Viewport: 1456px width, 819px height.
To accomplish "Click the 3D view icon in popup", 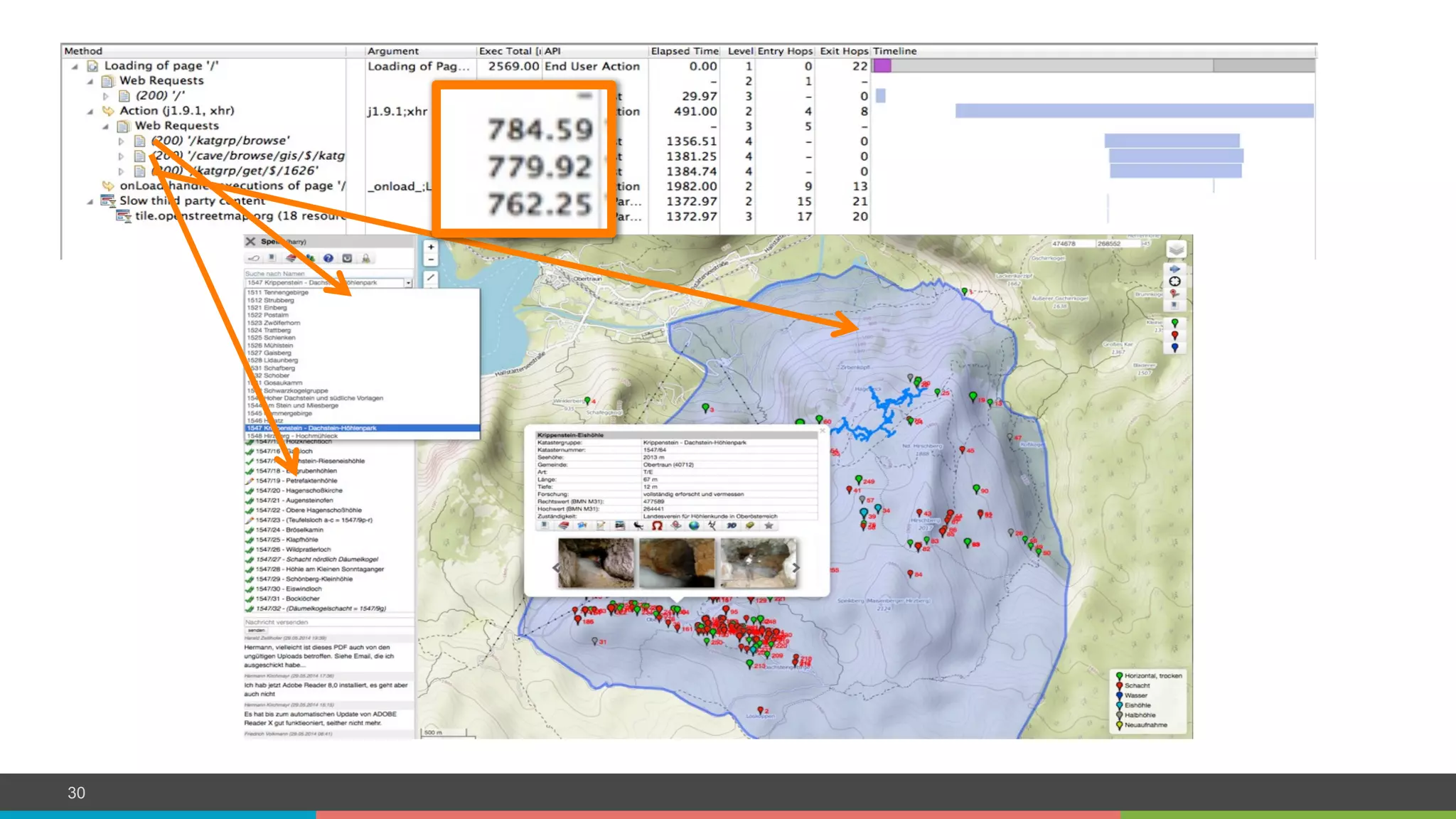I will pos(731,525).
